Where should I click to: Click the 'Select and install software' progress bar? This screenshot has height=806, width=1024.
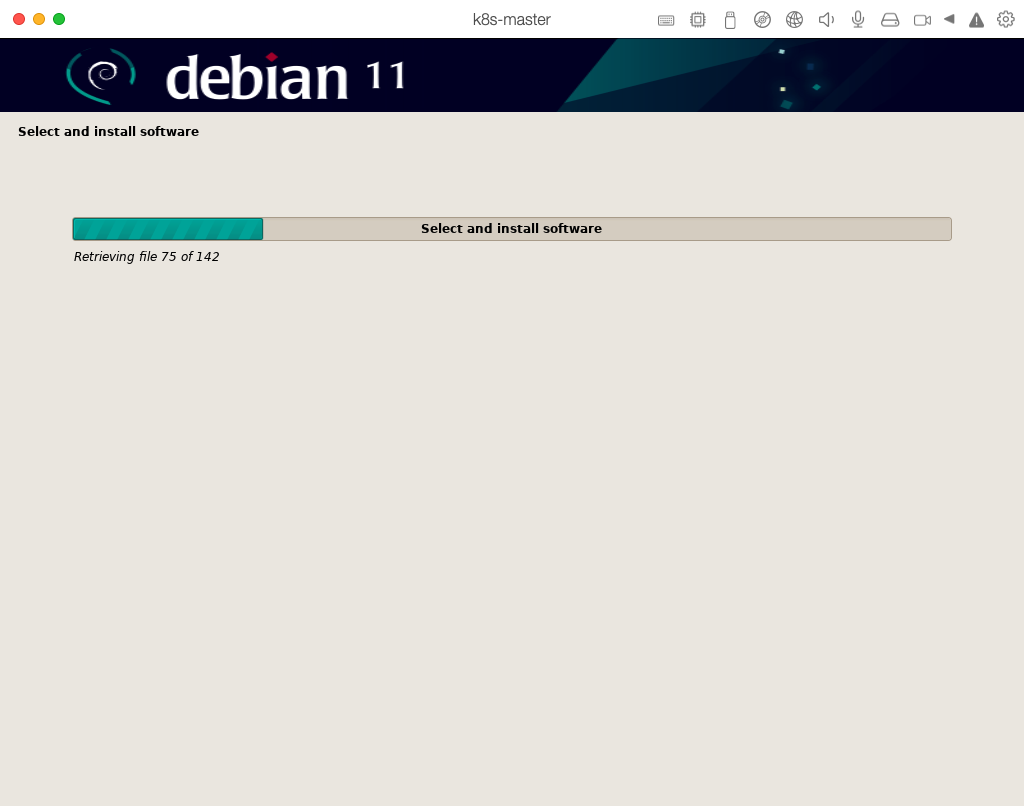(x=512, y=229)
